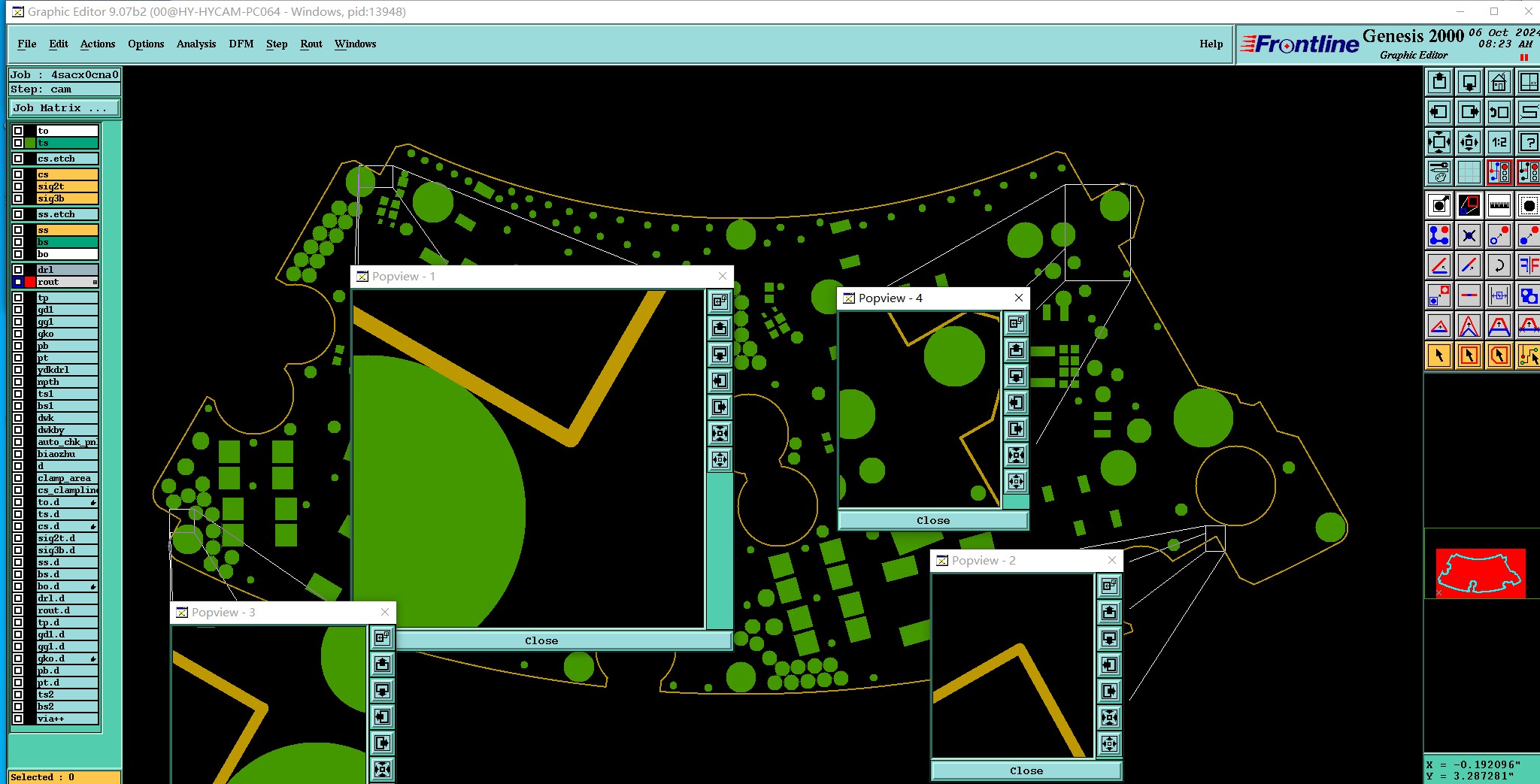1540x784 pixels.
Task: Open the Help menu
Action: [1211, 44]
